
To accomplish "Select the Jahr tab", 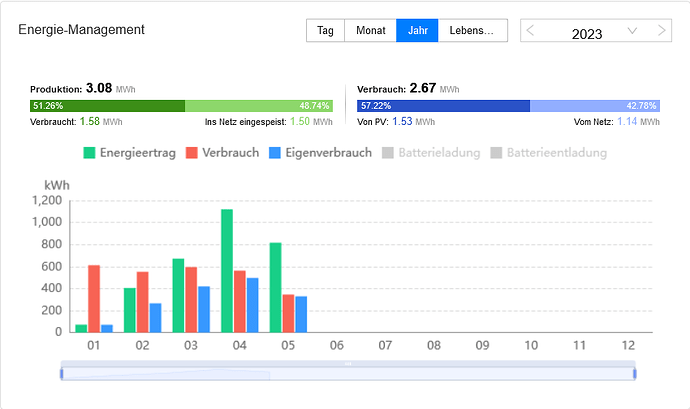I will 417,30.
